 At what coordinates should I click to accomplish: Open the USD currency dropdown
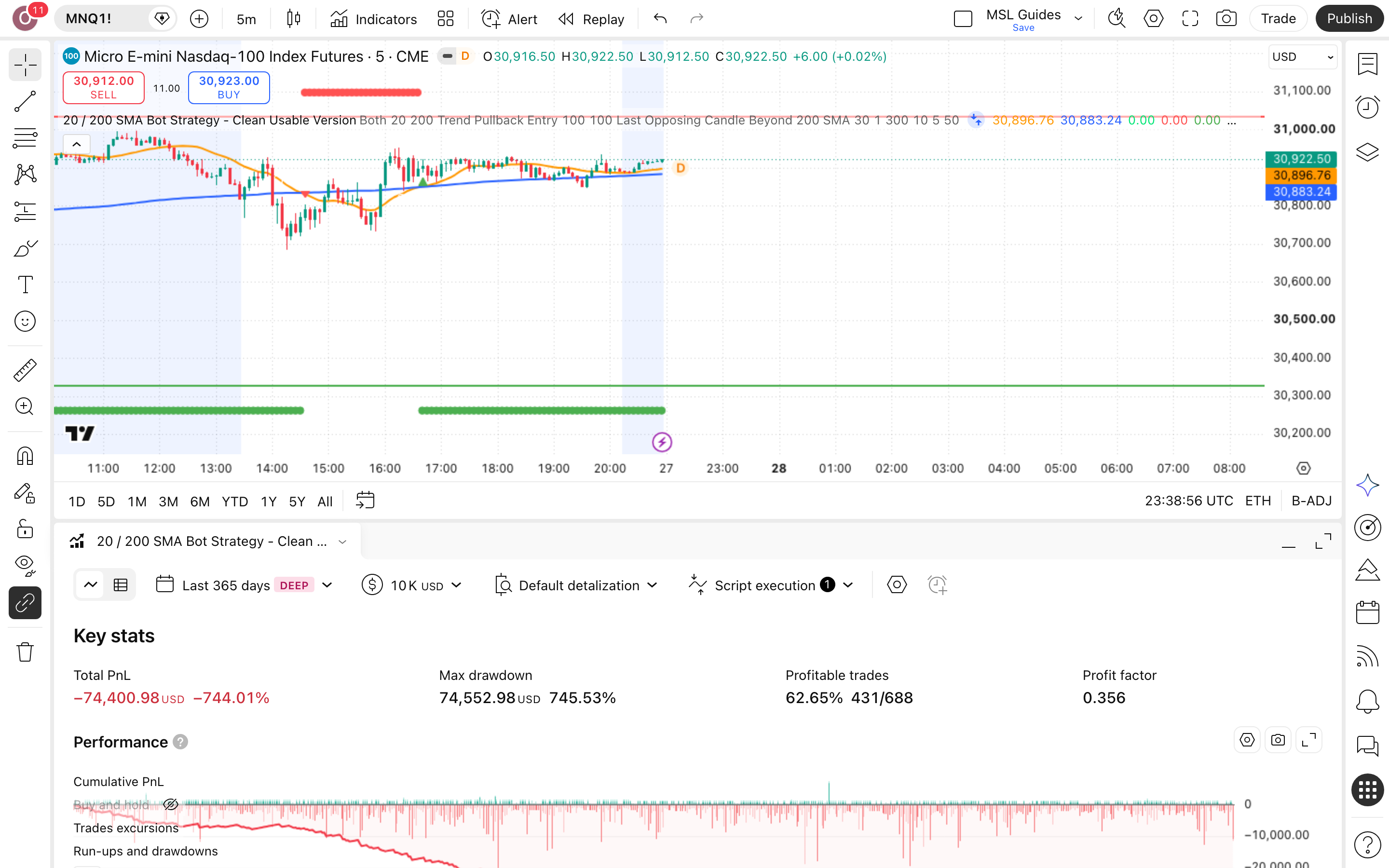coord(1302,57)
